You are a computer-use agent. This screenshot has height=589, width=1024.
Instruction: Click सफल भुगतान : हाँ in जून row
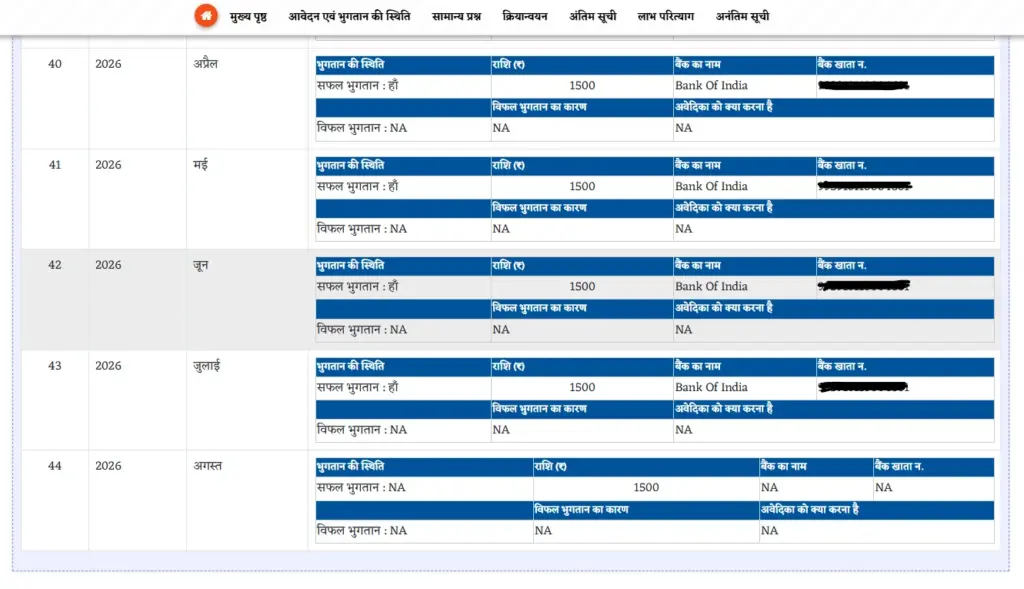pyautogui.click(x=357, y=287)
